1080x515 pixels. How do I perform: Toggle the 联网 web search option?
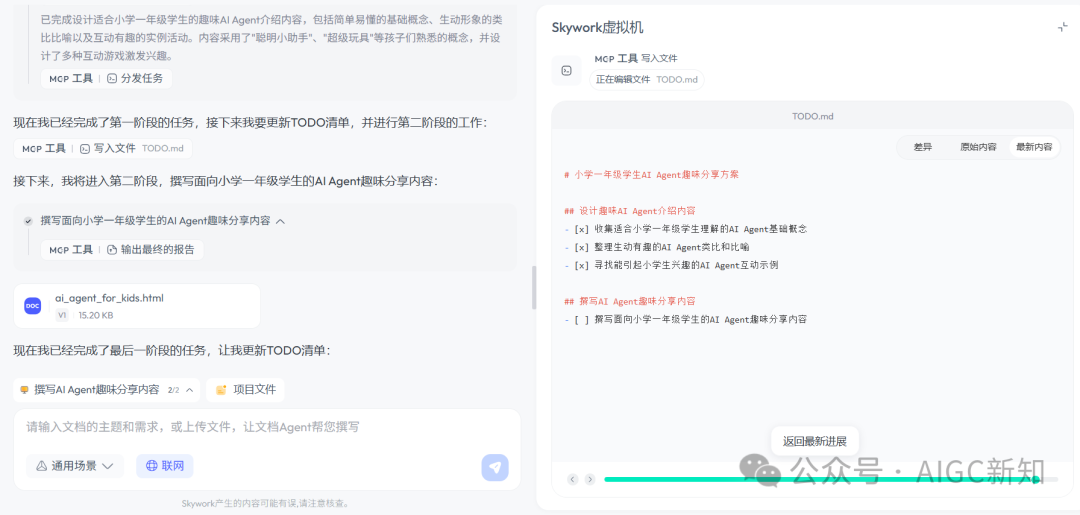point(165,466)
